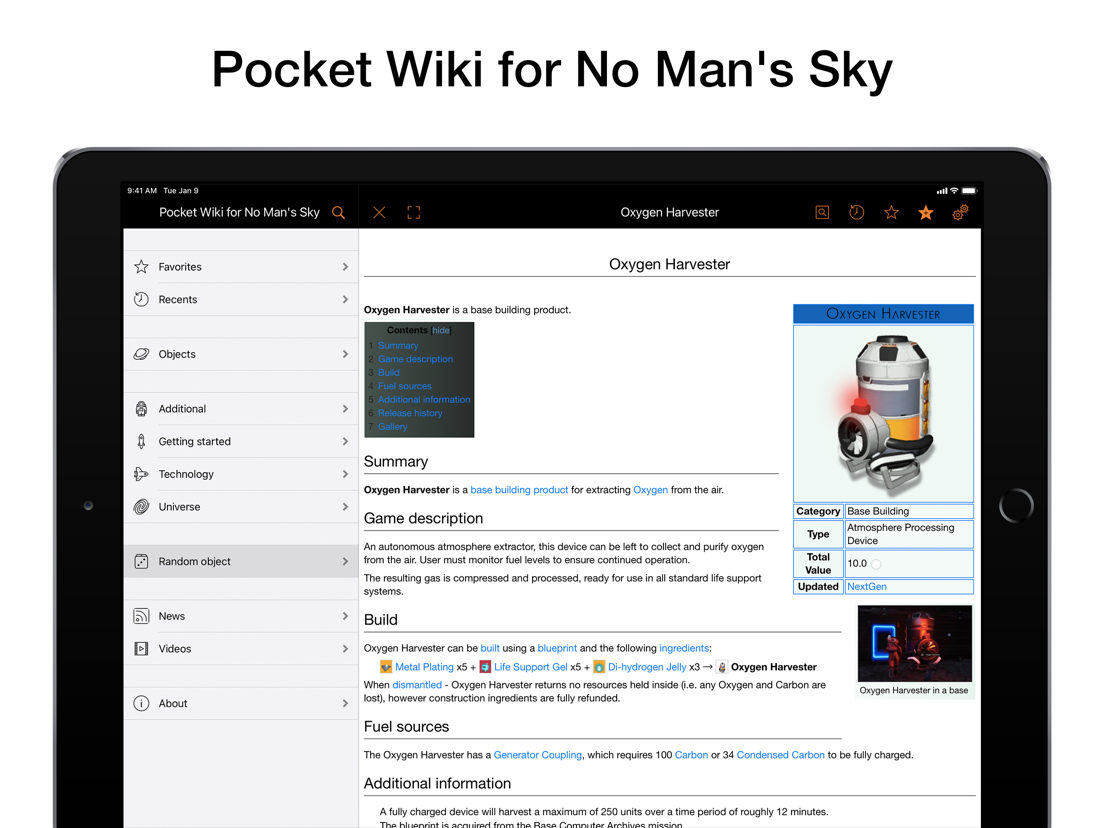The height and width of the screenshot is (828, 1104).
Task: Open base building product link
Action: coord(519,490)
